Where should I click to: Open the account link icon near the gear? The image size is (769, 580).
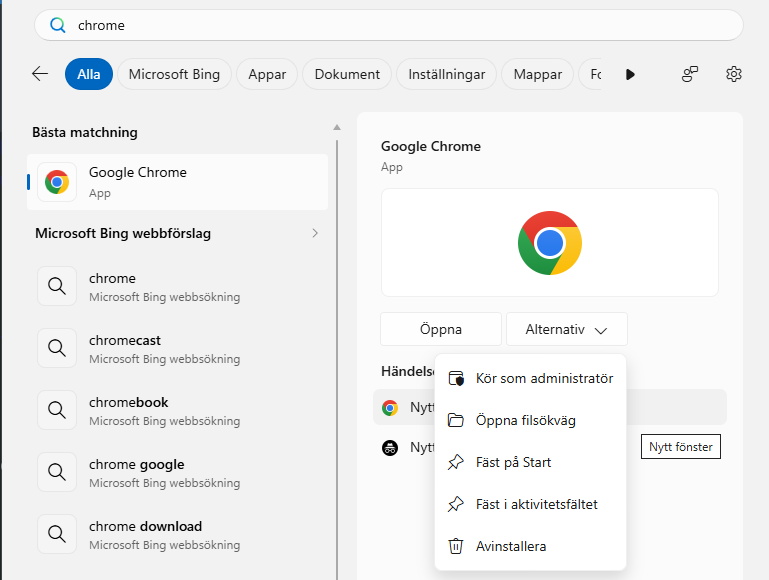[690, 74]
